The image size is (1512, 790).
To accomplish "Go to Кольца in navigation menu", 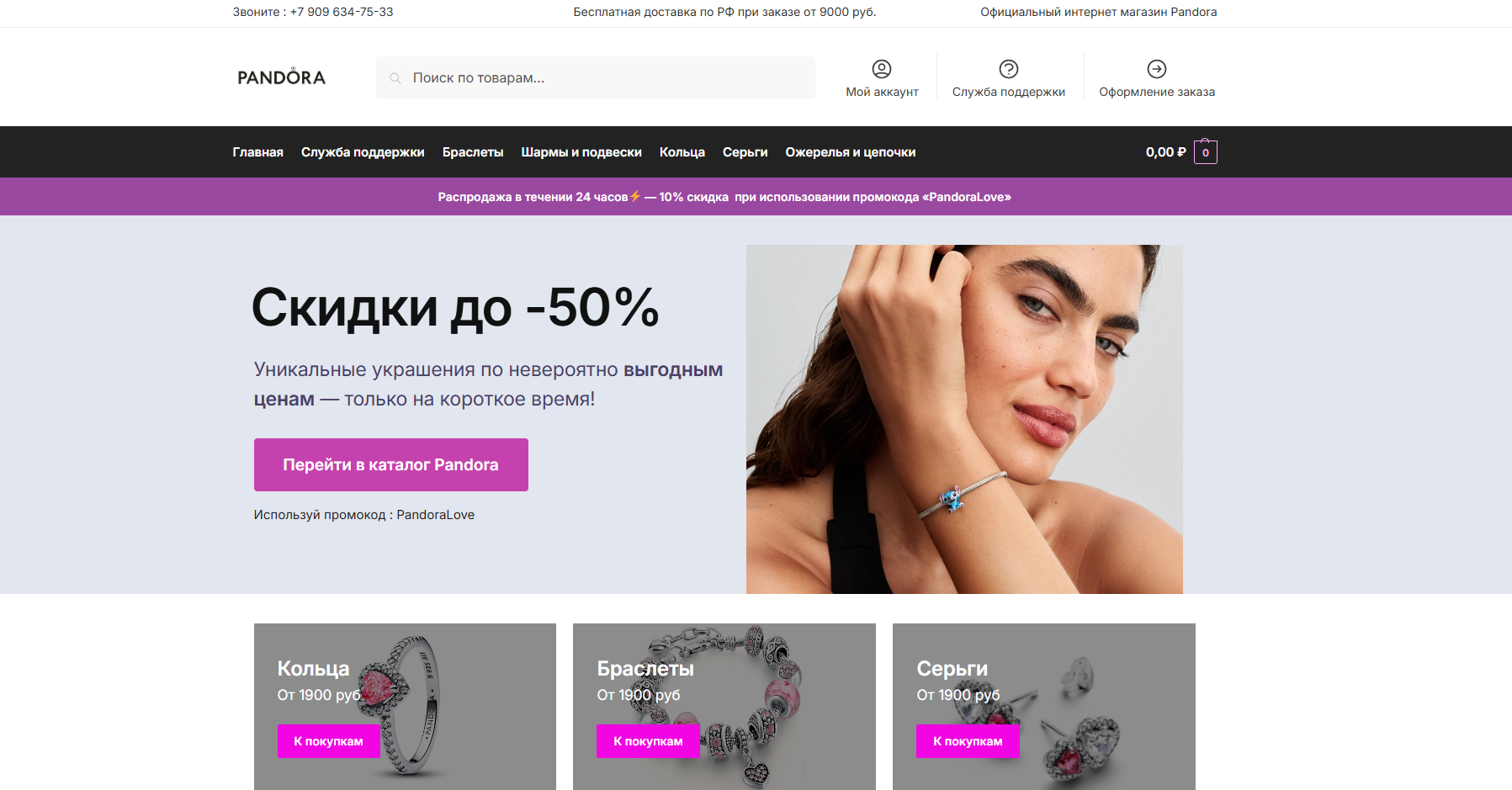I will point(682,152).
